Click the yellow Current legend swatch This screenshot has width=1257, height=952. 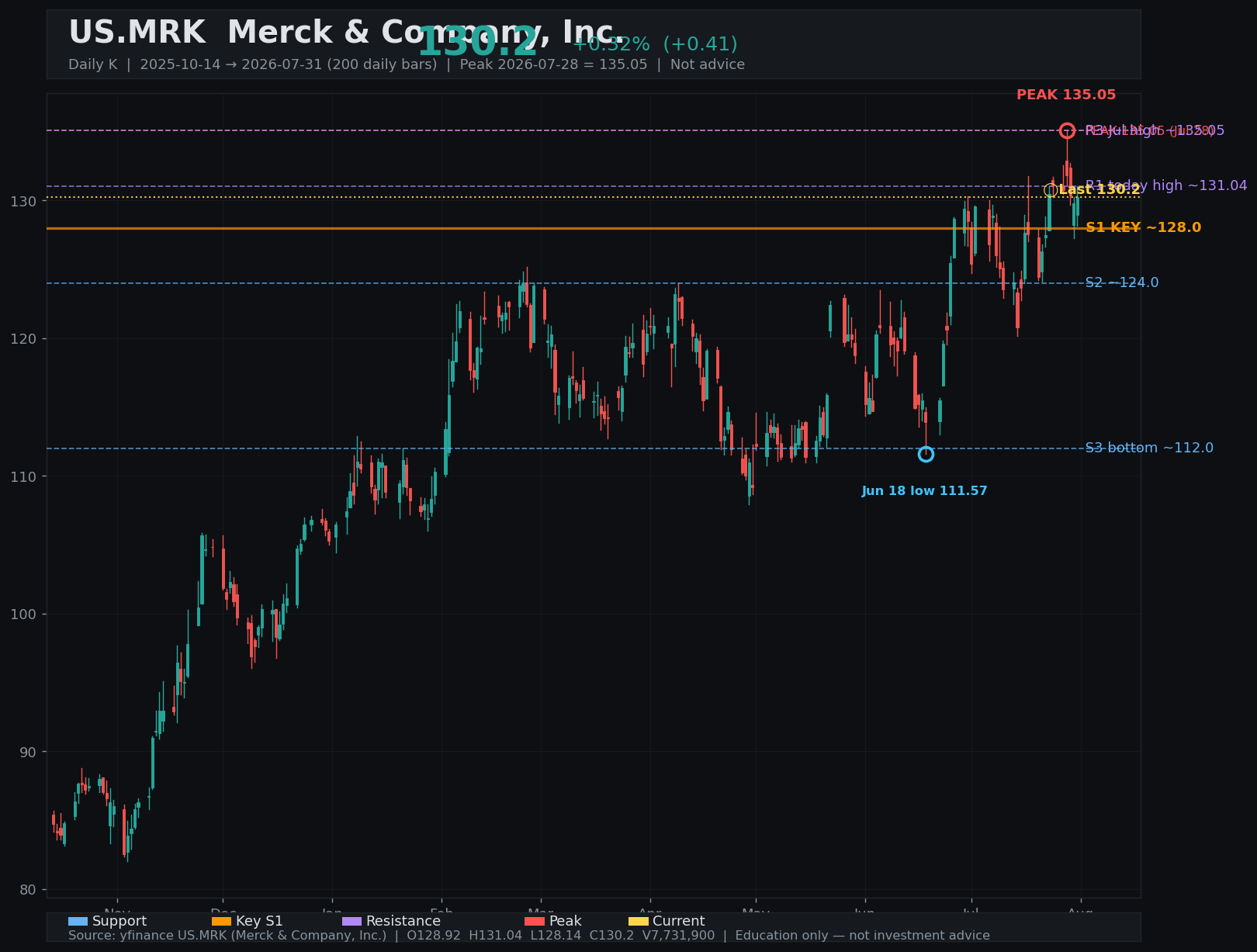638,922
